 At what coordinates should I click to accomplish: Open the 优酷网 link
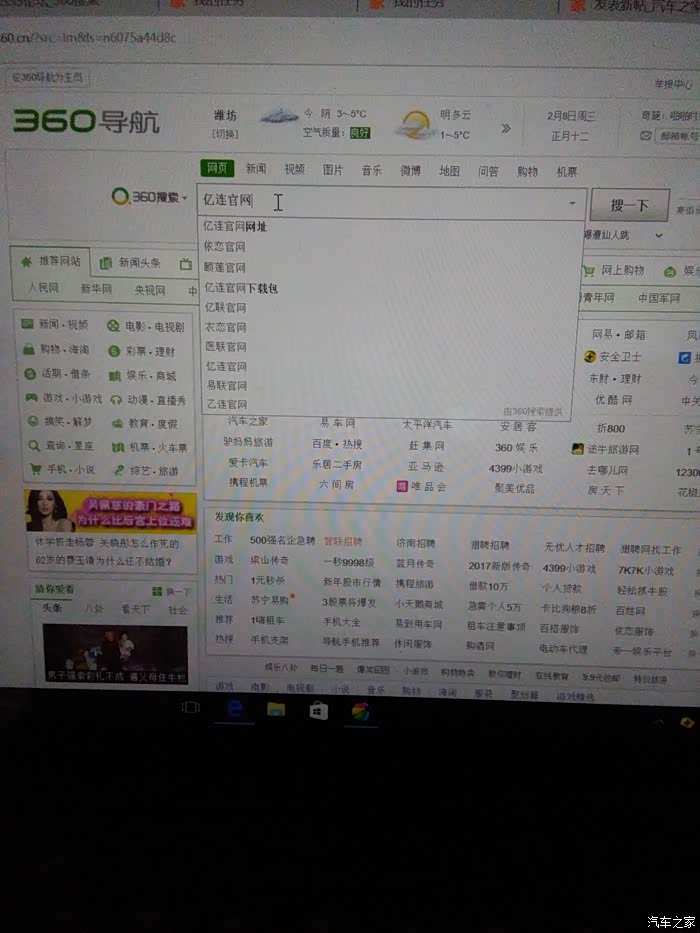pos(613,399)
